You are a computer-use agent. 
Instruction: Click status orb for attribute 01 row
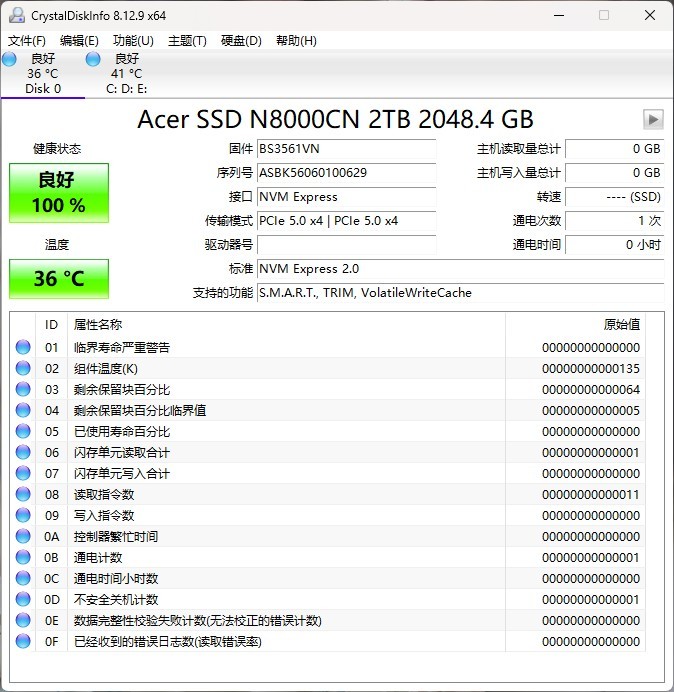(23, 347)
